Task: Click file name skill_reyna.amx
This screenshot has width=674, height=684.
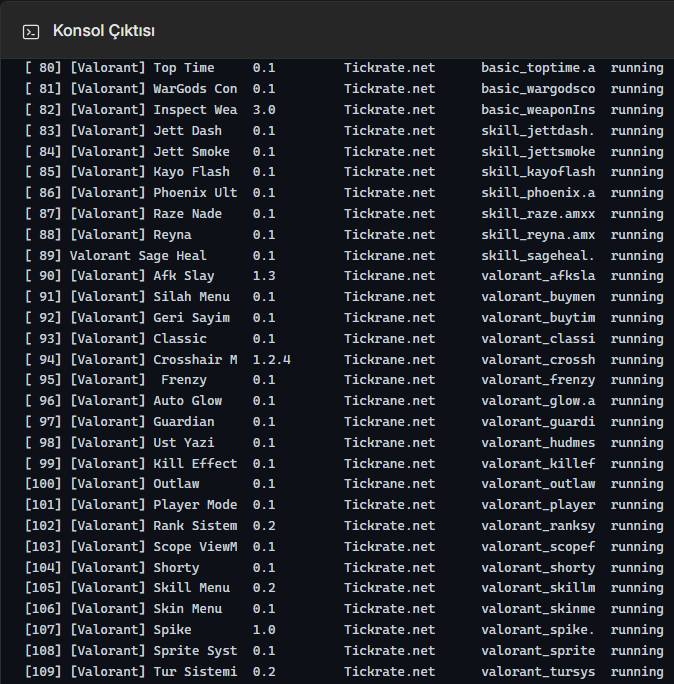Action: [538, 235]
